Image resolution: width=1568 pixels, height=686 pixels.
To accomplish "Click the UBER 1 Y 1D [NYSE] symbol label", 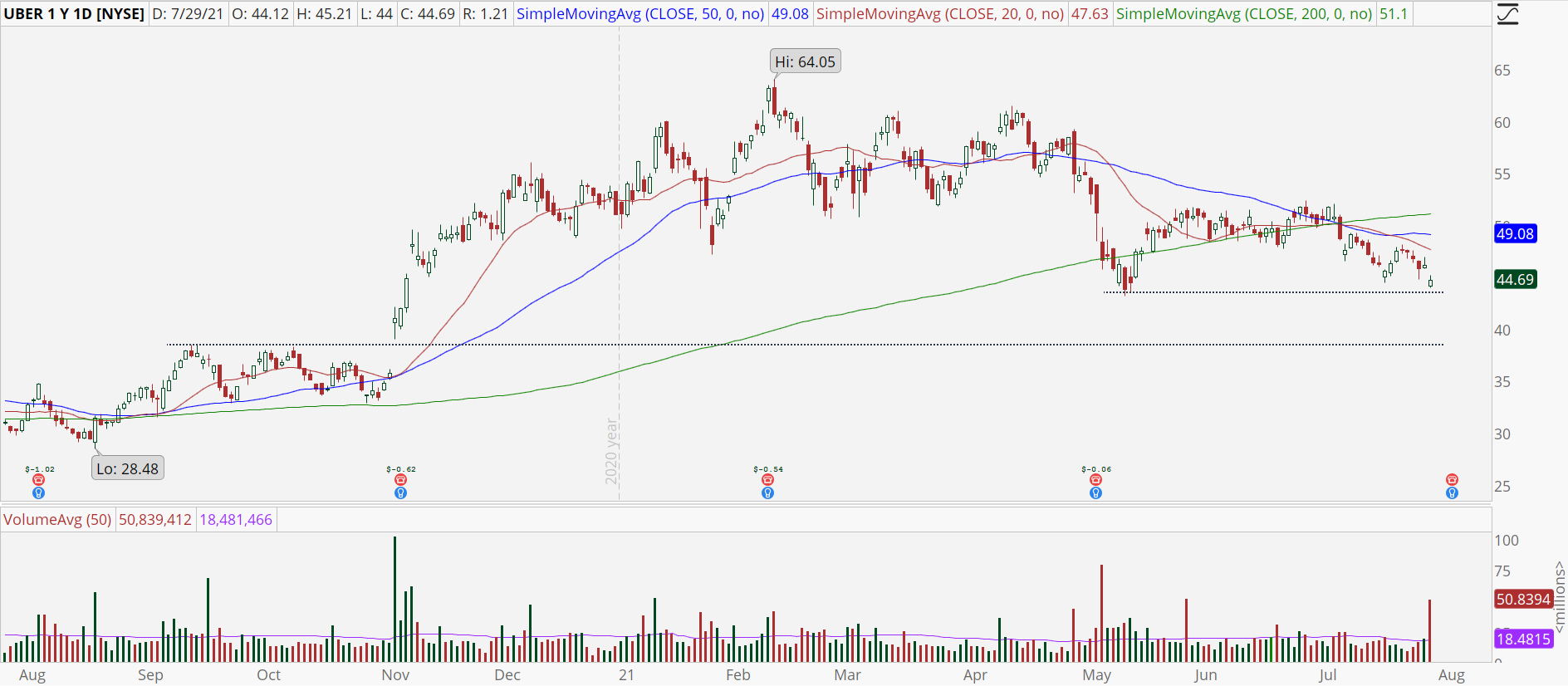I will click(x=74, y=14).
